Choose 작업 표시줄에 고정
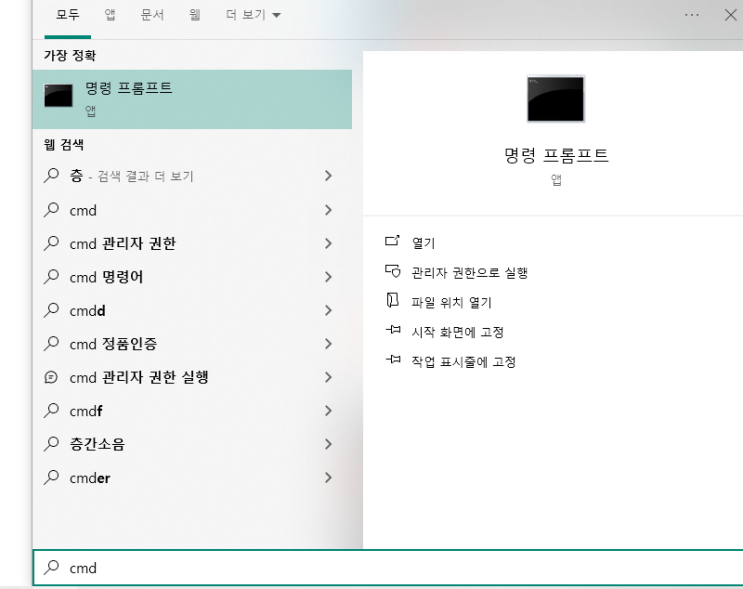743x589 pixels. click(463, 362)
